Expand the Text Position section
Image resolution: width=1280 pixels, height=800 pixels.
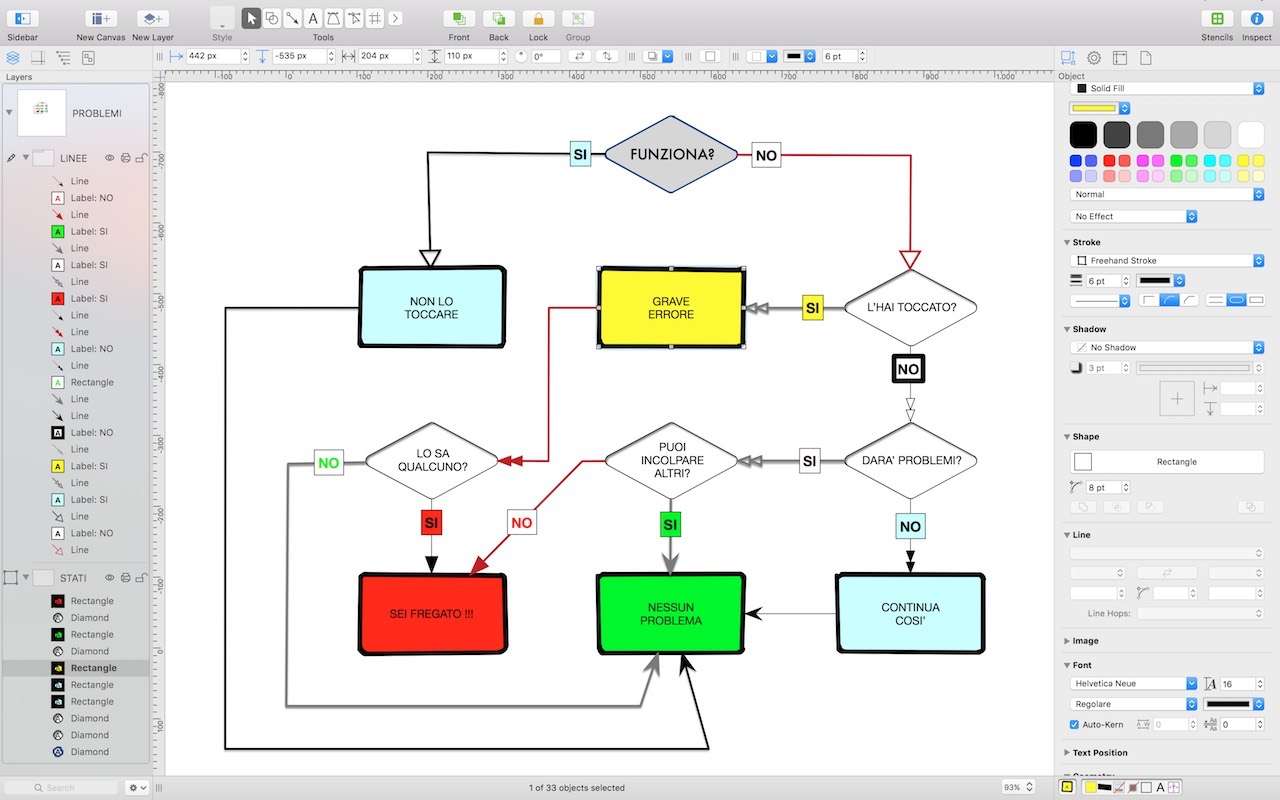[1066, 753]
